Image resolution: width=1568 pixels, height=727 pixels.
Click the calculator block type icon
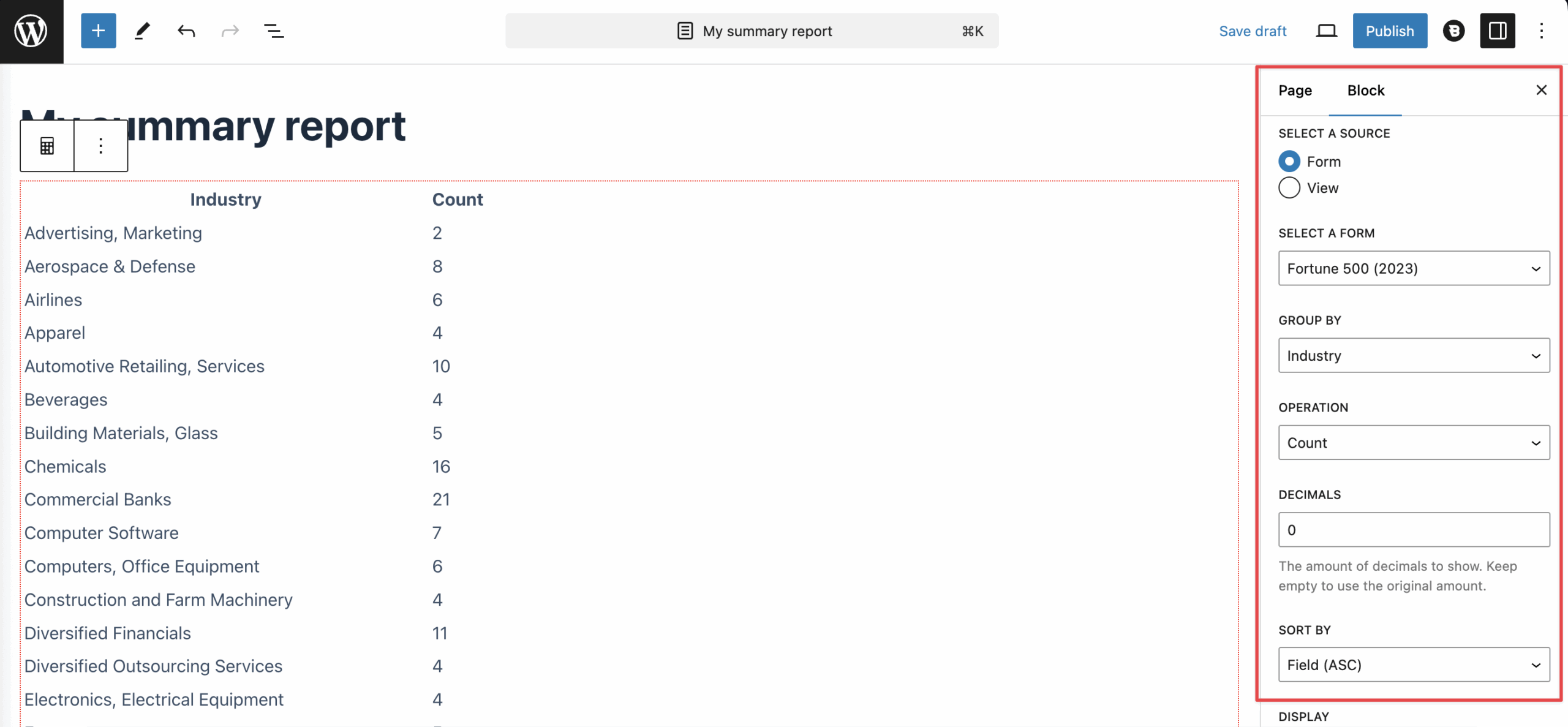coord(47,146)
